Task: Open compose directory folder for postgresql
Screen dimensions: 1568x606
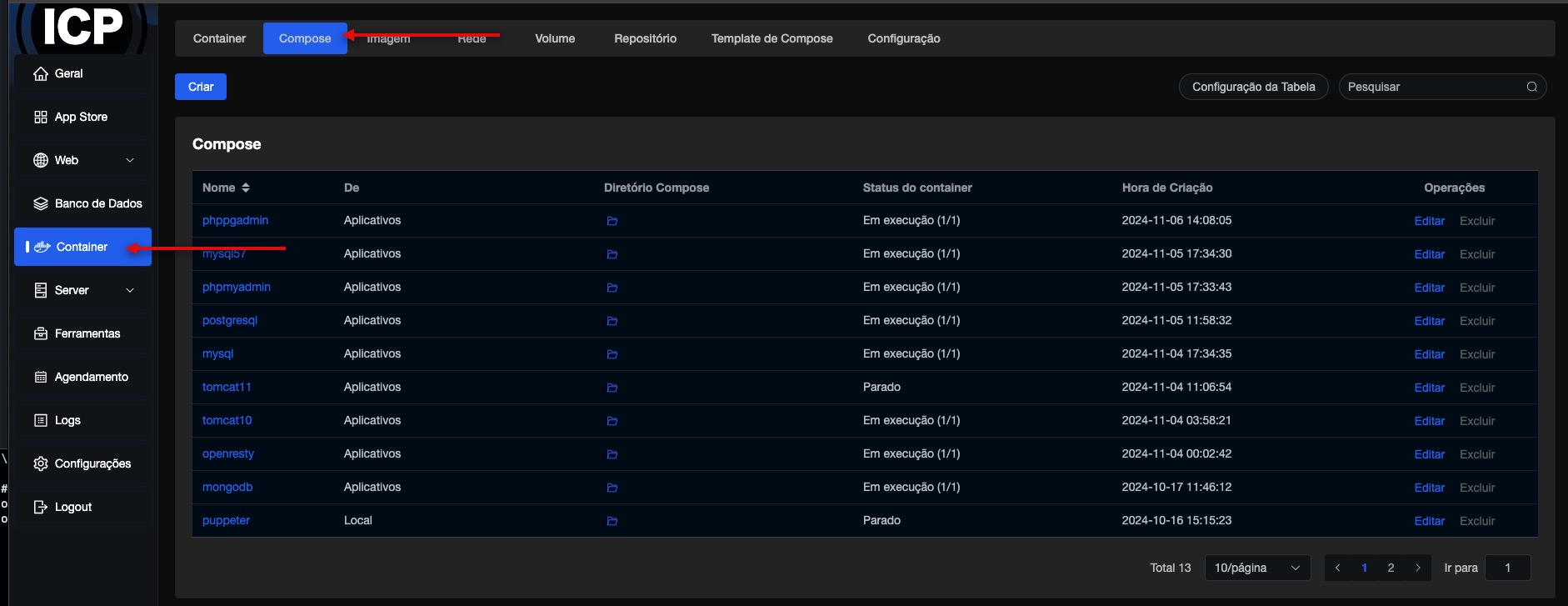Action: point(612,321)
